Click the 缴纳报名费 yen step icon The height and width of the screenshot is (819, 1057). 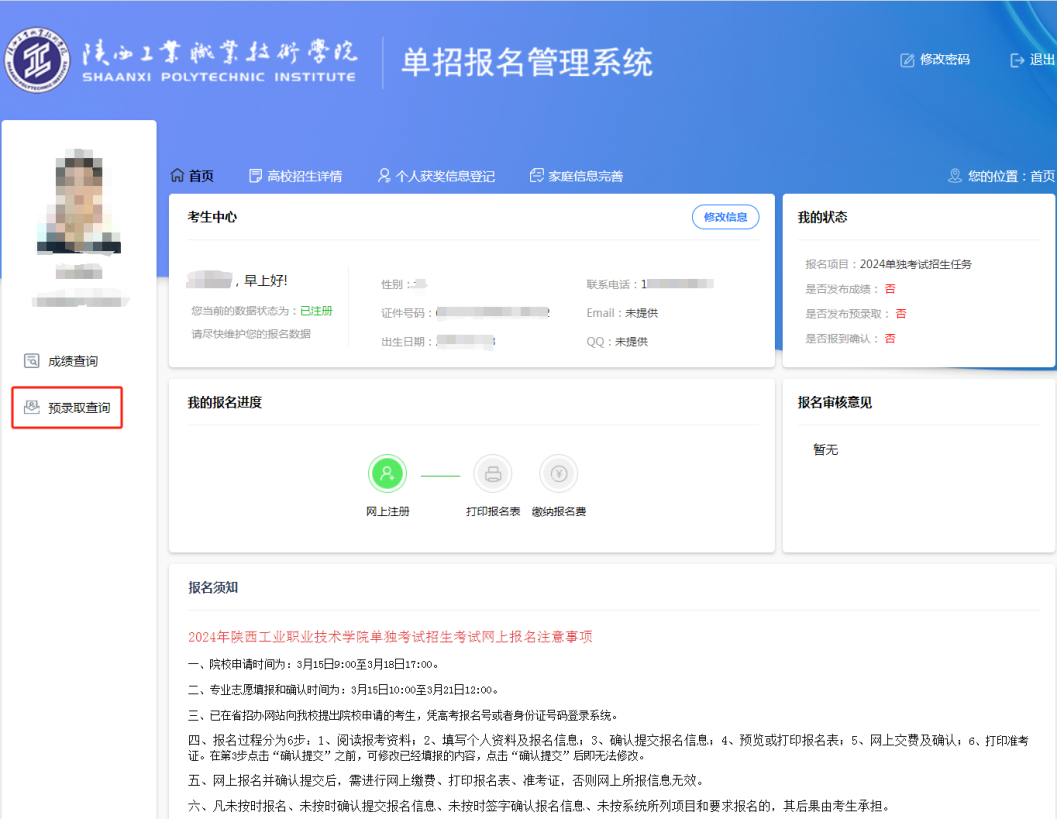(x=558, y=474)
